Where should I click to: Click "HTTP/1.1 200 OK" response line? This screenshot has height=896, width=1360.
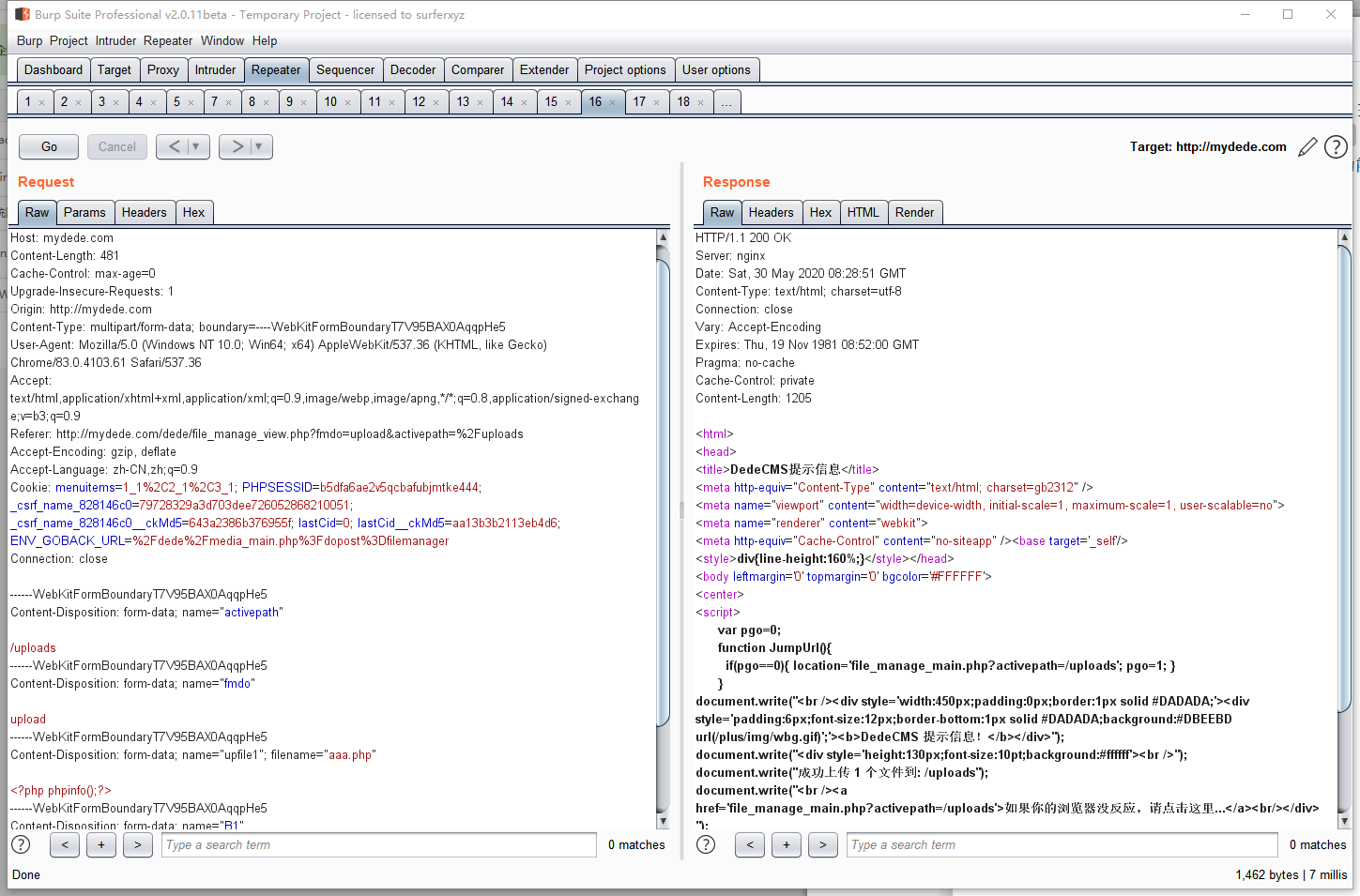(743, 237)
